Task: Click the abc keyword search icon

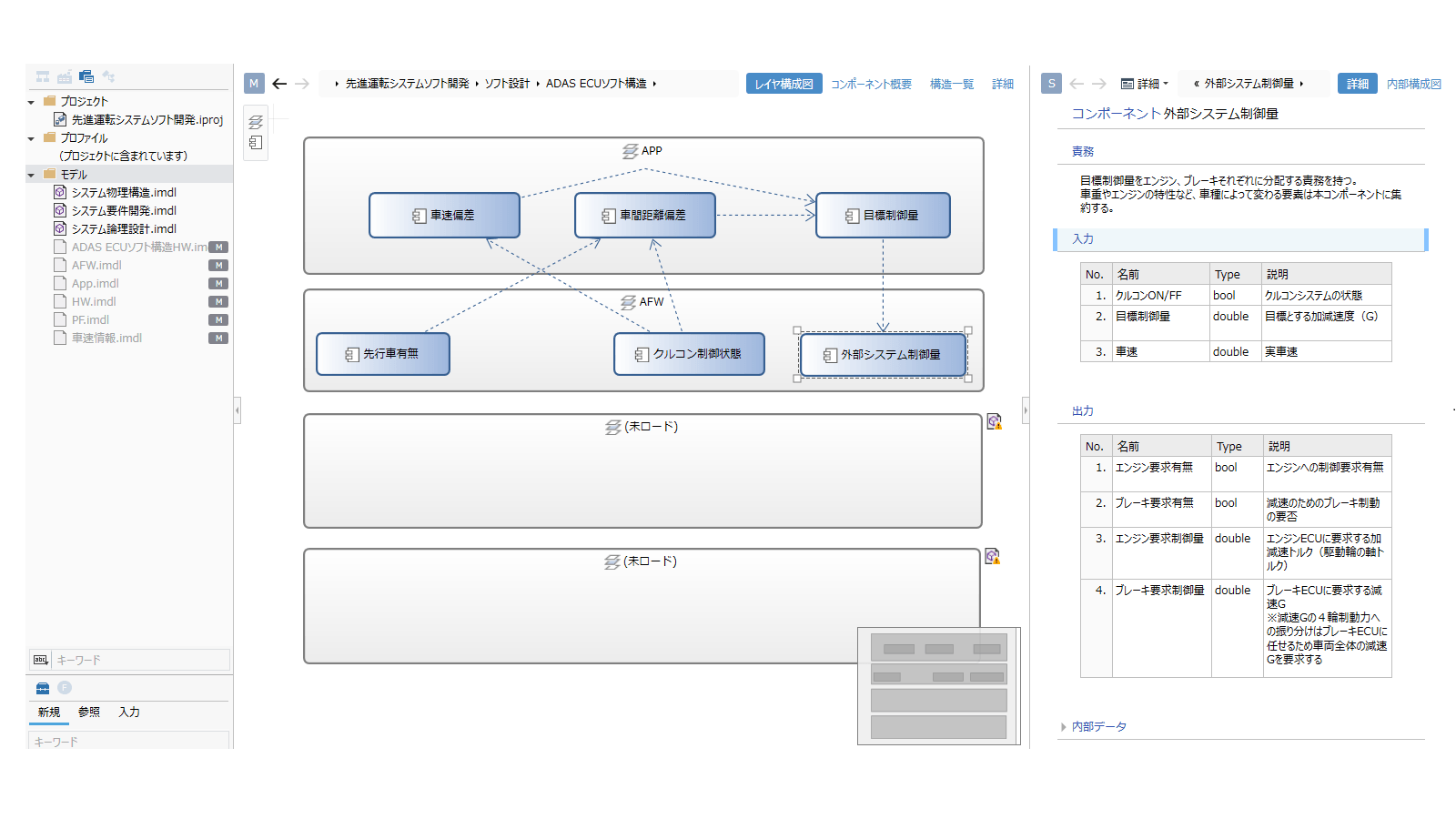Action: tap(39, 660)
